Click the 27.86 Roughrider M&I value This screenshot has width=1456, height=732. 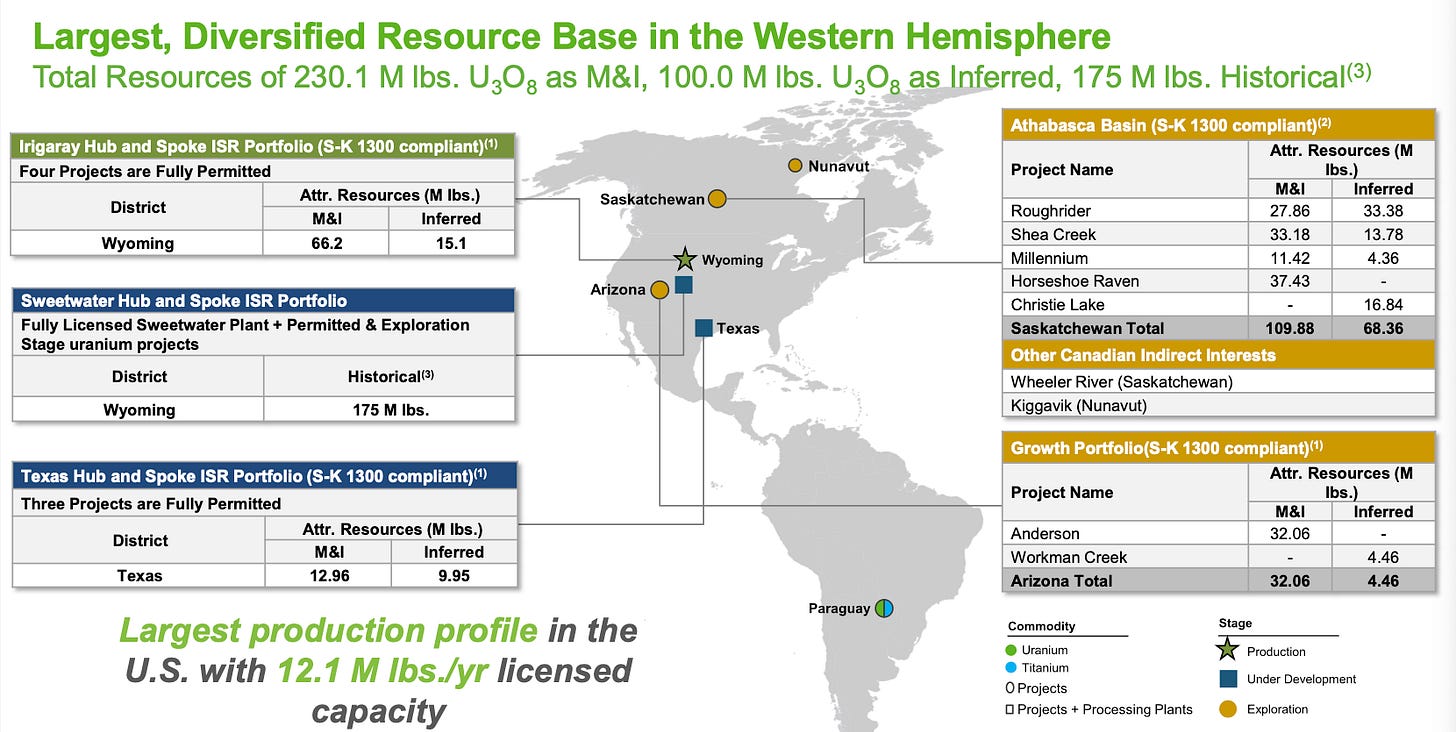1290,211
